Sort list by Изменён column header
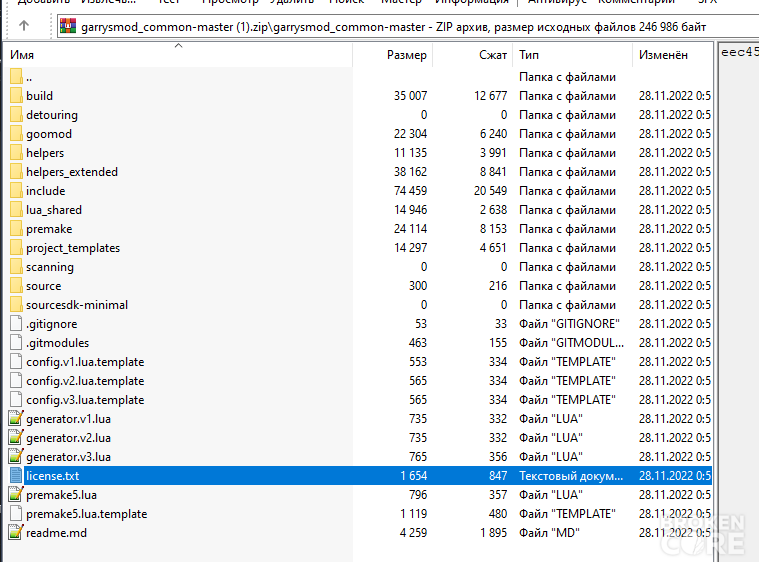Viewport: 759px width, 562px height. coord(672,55)
